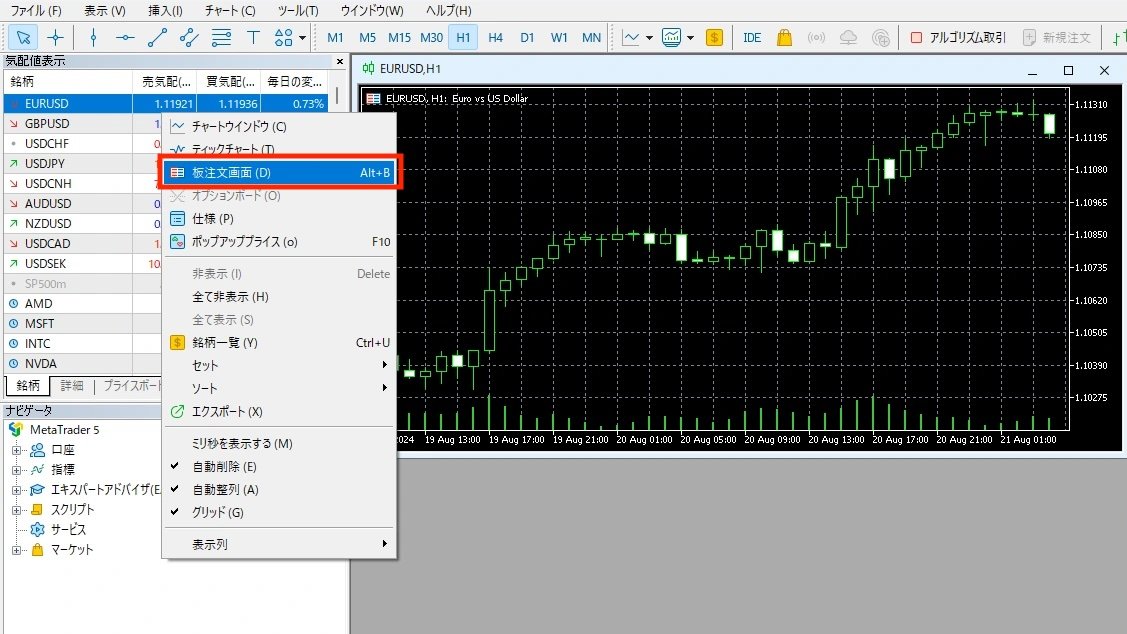Open 銘柄一覧 (Y) symbols list
Screen dimensions: 1127x634
(280, 343)
